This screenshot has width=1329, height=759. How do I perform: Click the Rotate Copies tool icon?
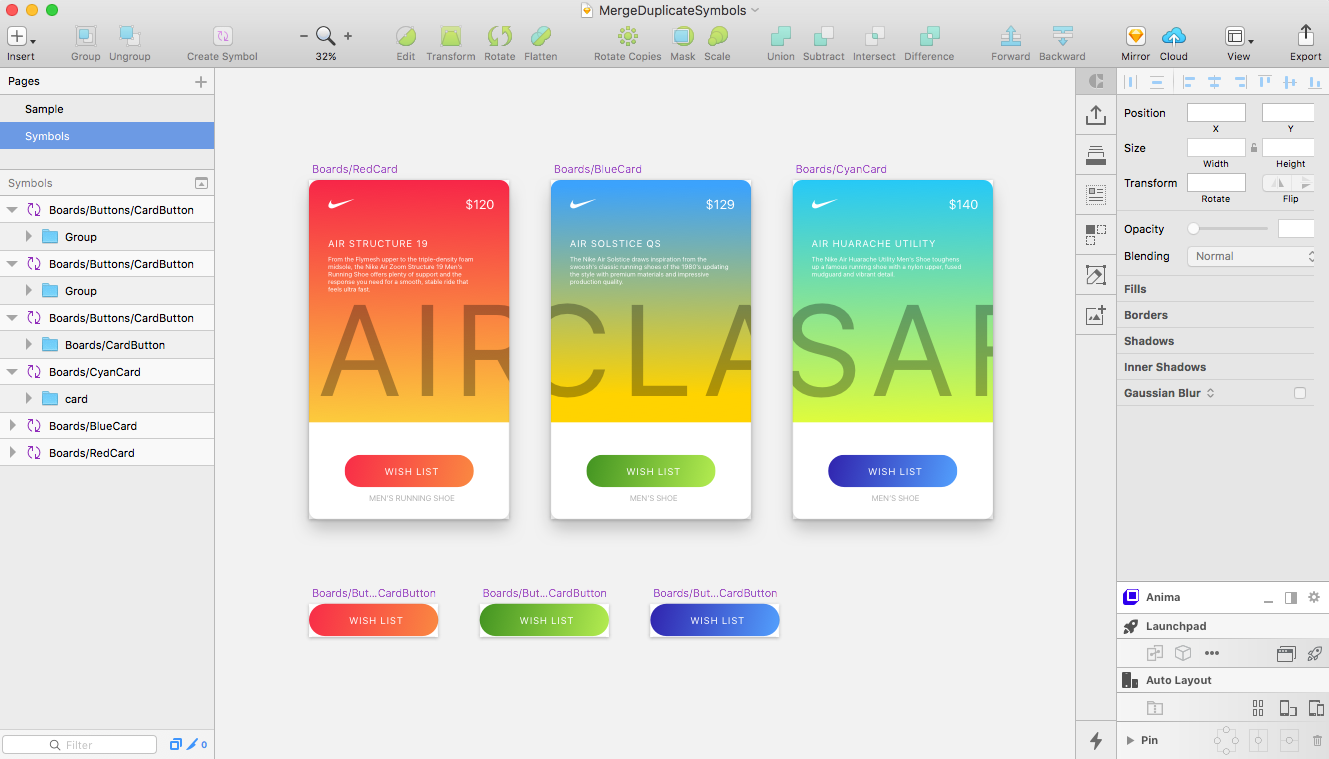[628, 37]
